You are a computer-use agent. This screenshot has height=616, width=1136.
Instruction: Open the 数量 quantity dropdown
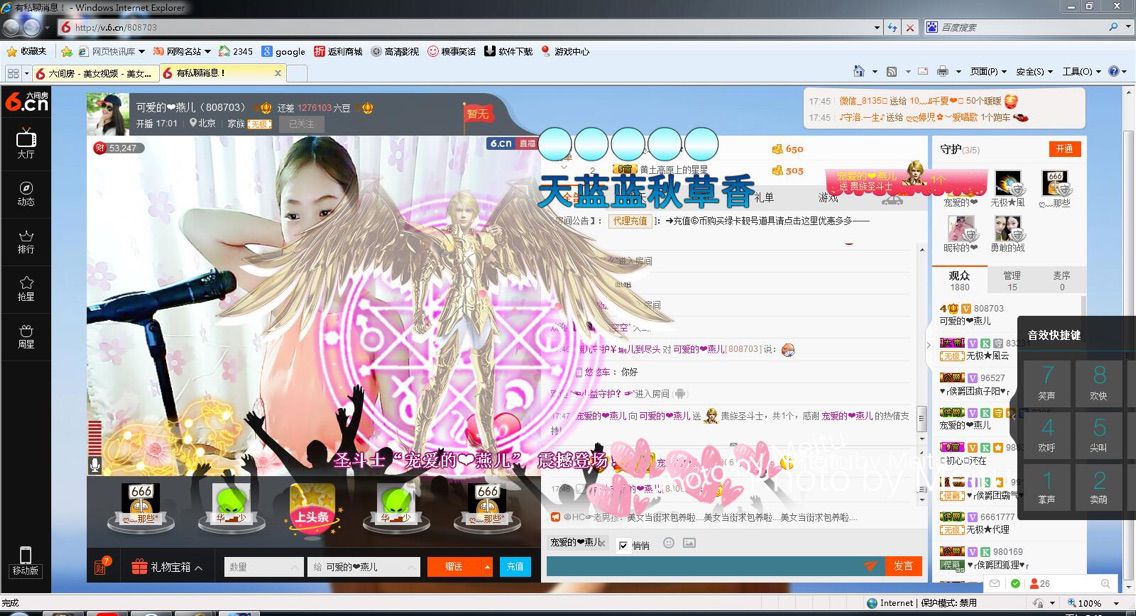264,567
